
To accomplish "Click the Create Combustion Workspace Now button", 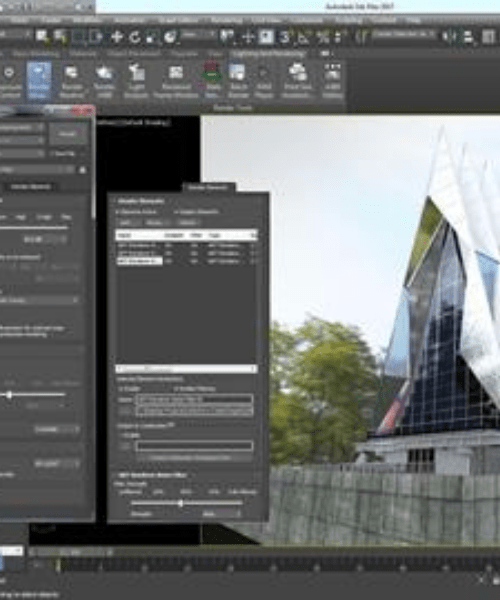I will pyautogui.click(x=194, y=457).
